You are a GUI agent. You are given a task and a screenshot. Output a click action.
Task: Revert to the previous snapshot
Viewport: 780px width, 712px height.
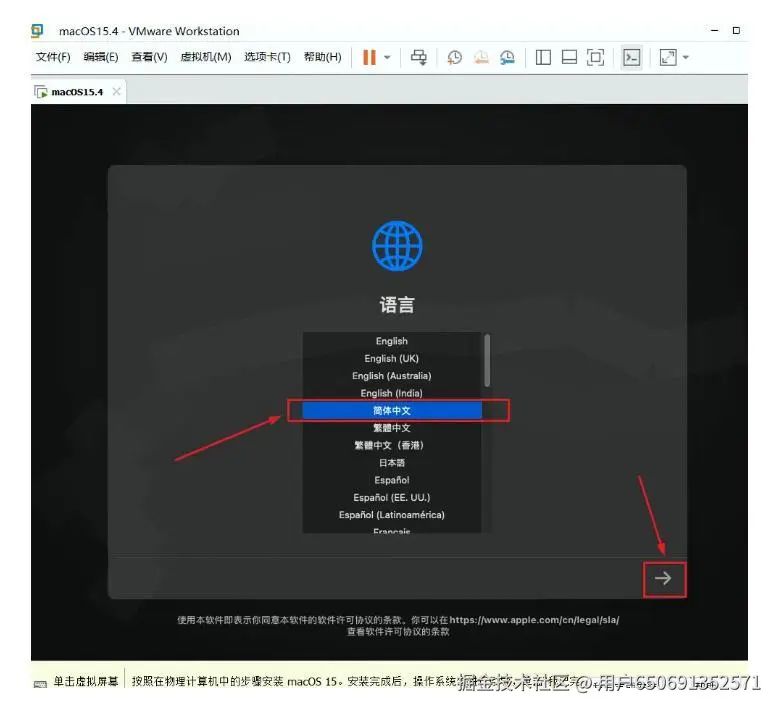tap(481, 58)
